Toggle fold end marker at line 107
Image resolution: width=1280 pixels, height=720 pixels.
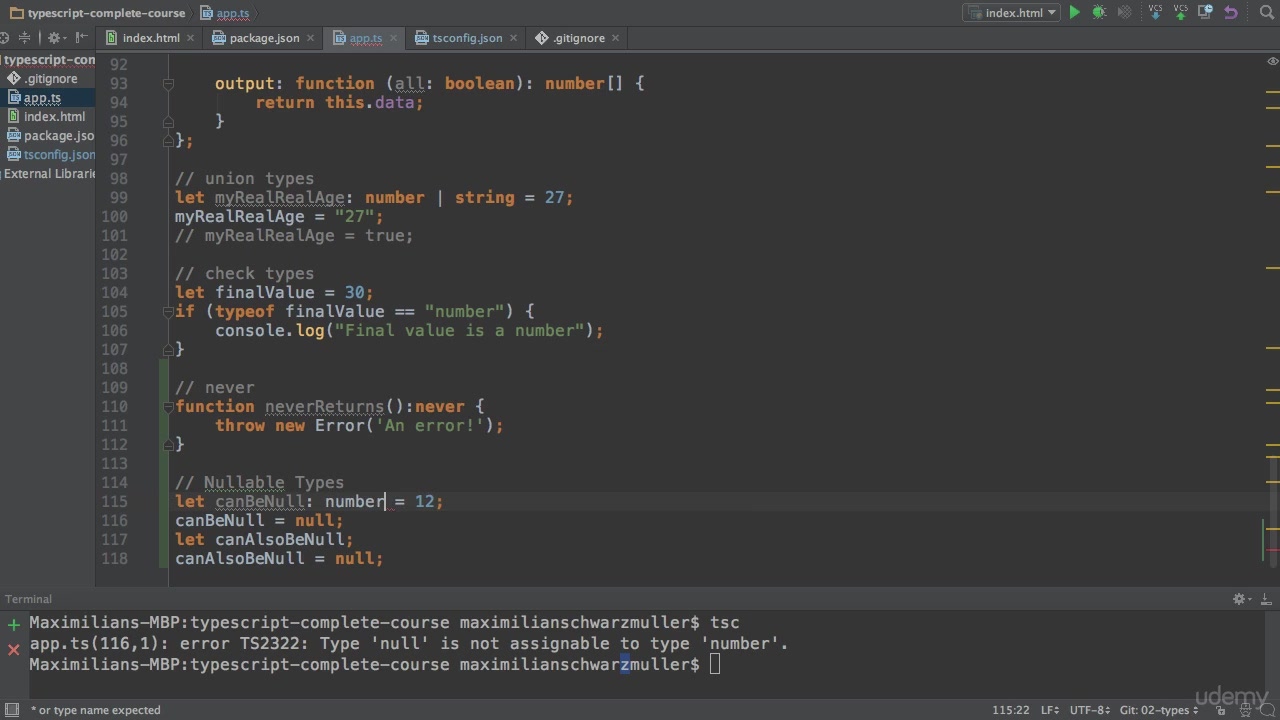click(x=168, y=350)
